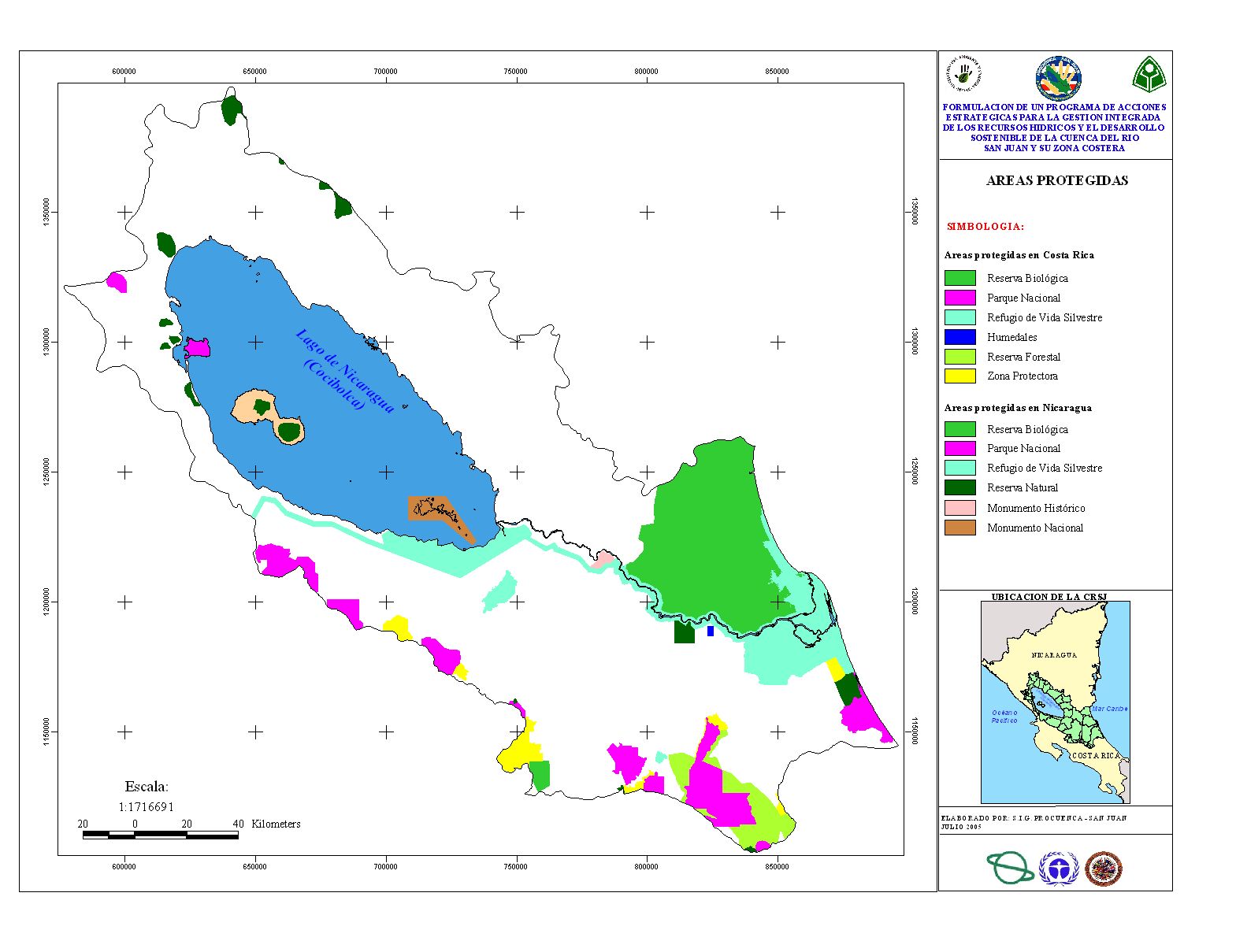Click the Mar Caribe label on inset map
The height and width of the screenshot is (952, 1236).
(x=1109, y=709)
